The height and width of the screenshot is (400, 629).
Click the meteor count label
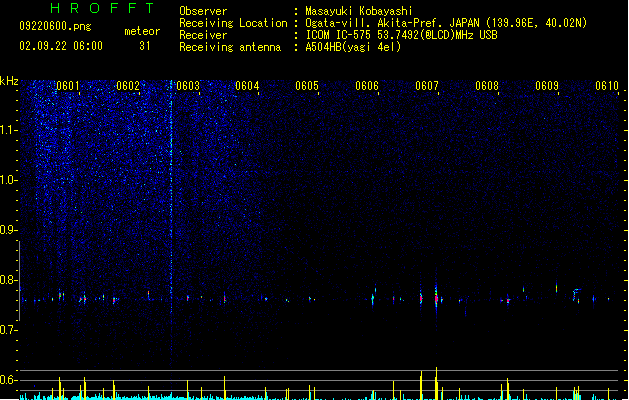coord(142,31)
